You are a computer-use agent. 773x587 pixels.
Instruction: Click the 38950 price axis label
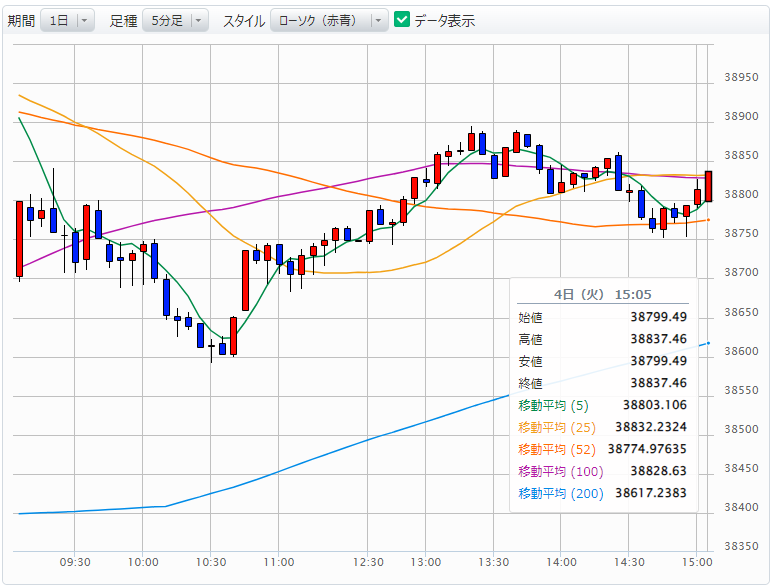pyautogui.click(x=741, y=77)
